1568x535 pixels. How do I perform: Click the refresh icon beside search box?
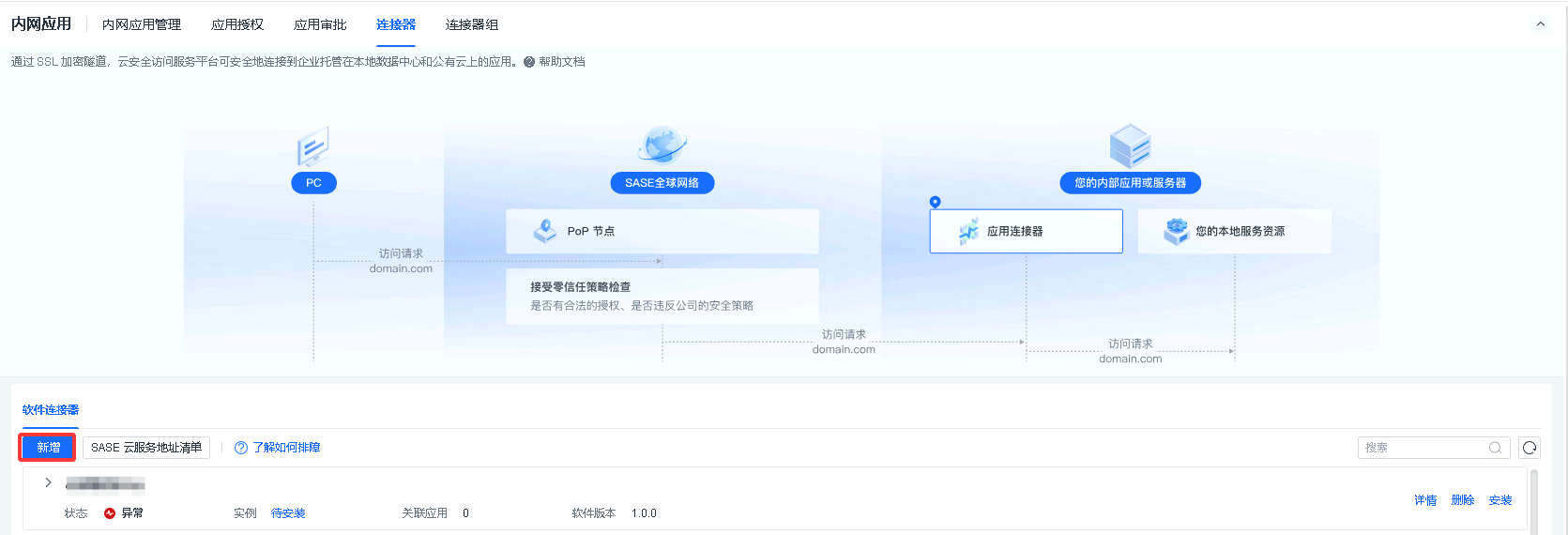click(1530, 448)
